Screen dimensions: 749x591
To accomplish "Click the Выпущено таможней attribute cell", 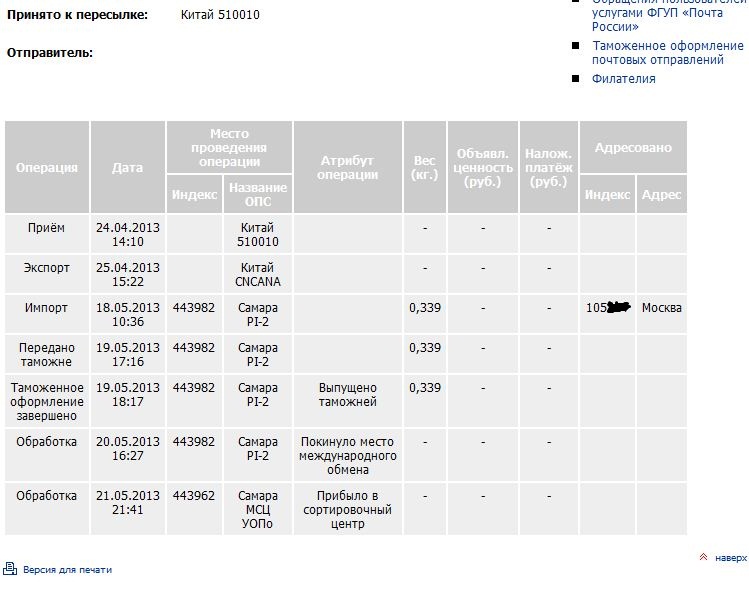I will [x=348, y=401].
